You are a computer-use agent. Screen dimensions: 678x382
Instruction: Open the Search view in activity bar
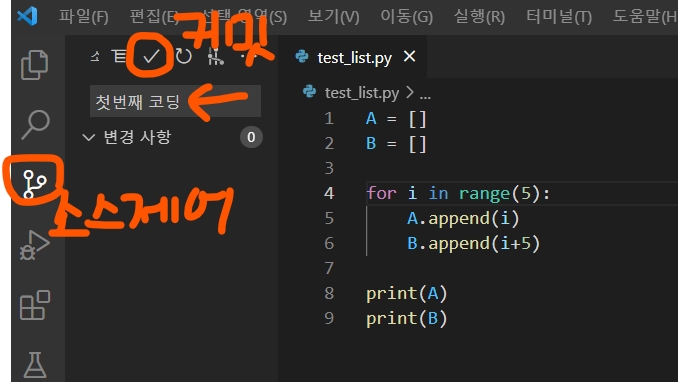[x=35, y=125]
